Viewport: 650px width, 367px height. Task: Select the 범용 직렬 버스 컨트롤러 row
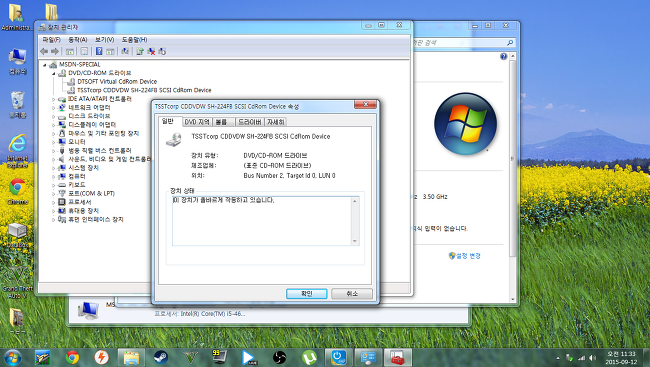tap(99, 151)
